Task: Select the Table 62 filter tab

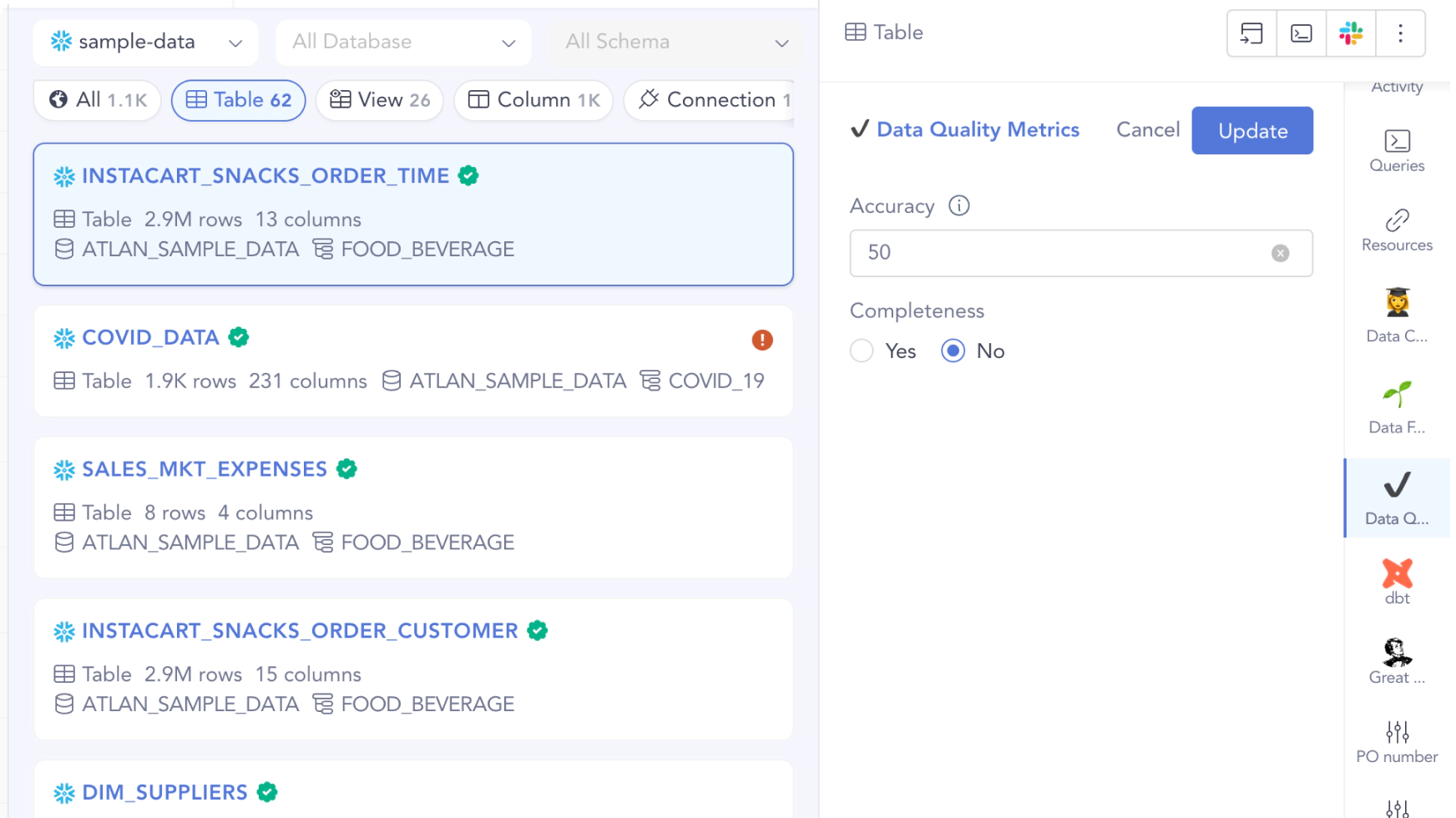Action: (x=238, y=100)
